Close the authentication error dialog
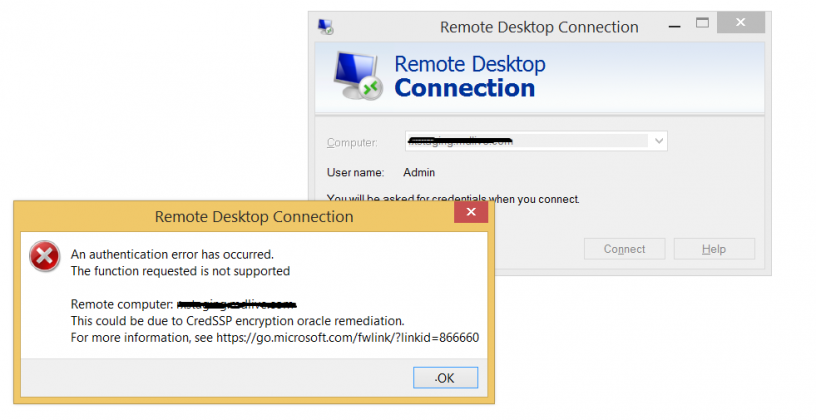Image resolution: width=816 pixels, height=420 pixels. (x=471, y=212)
